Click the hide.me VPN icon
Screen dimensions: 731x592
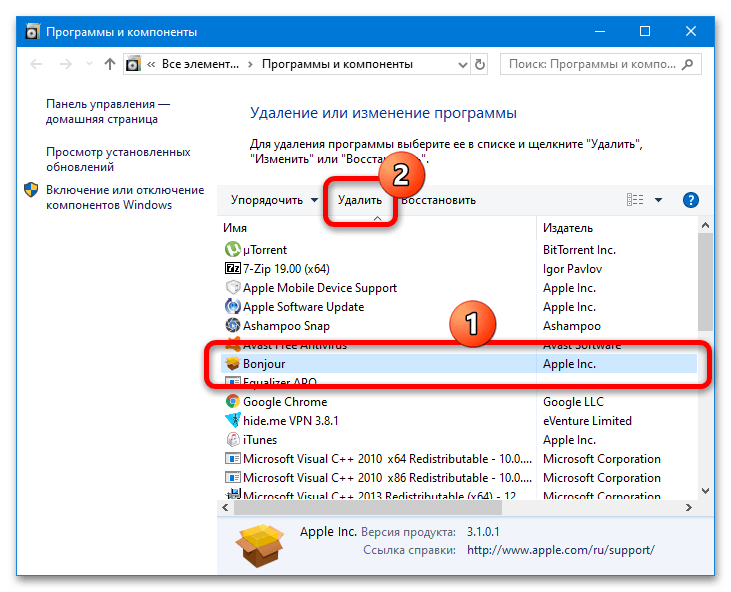(232, 420)
